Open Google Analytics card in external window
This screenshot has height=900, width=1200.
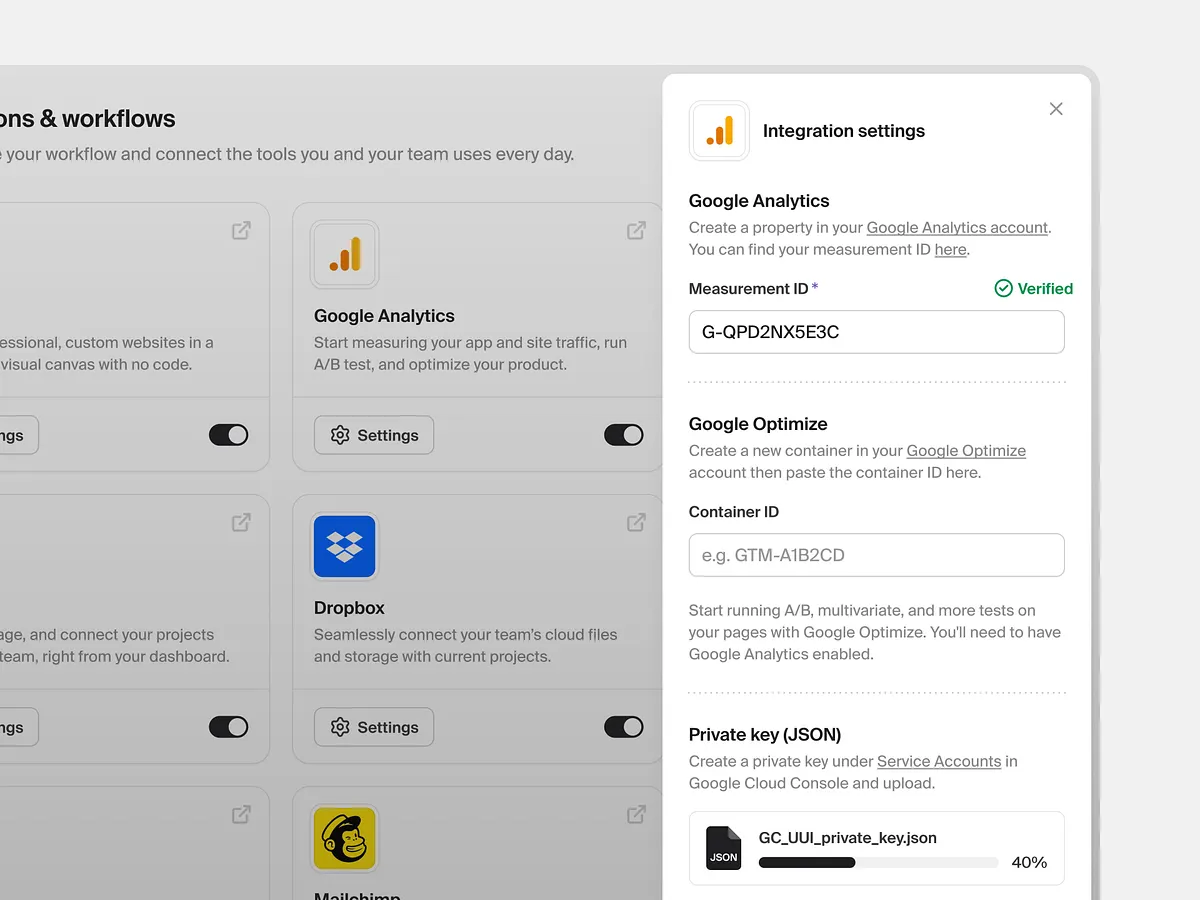tap(636, 229)
